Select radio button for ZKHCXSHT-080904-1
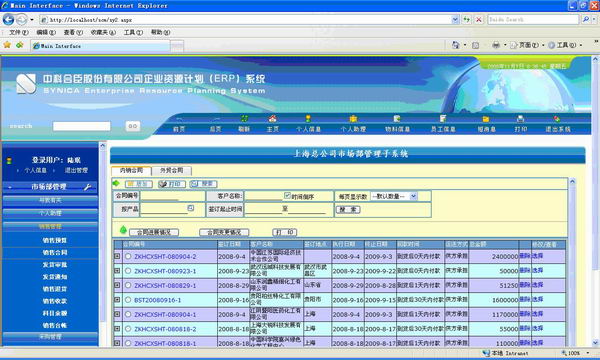The width and height of the screenshot is (600, 360). (128, 314)
